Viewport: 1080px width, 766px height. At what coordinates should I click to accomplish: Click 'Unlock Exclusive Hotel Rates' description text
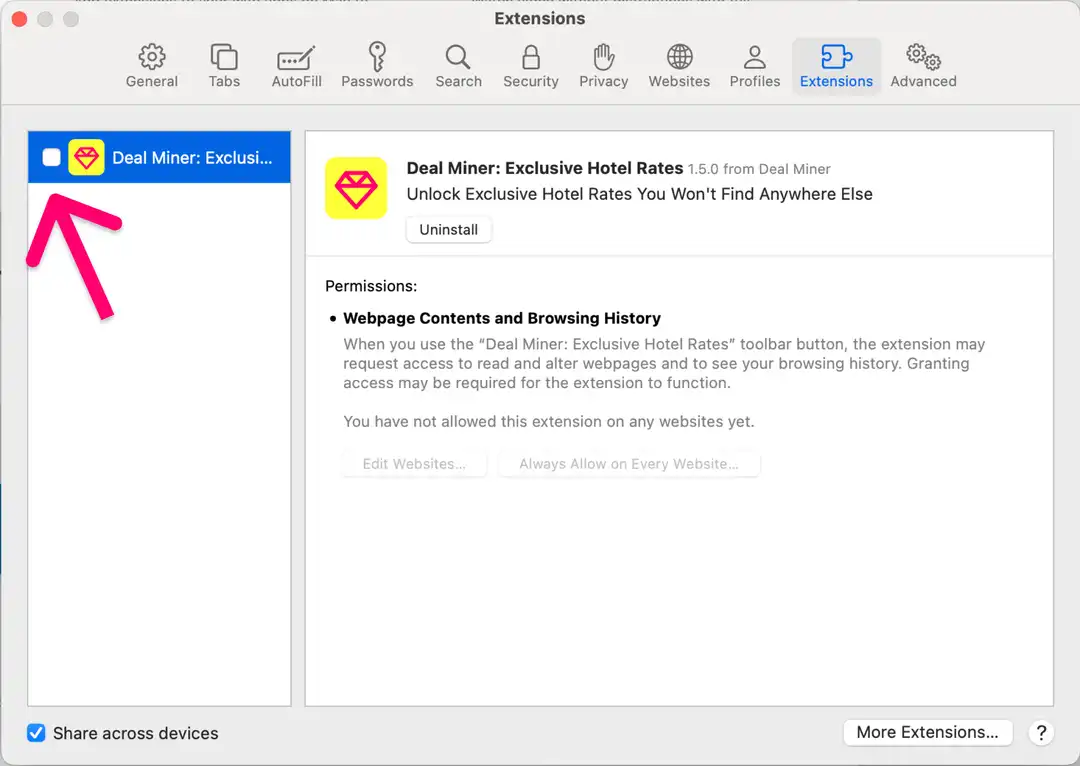pyautogui.click(x=639, y=194)
